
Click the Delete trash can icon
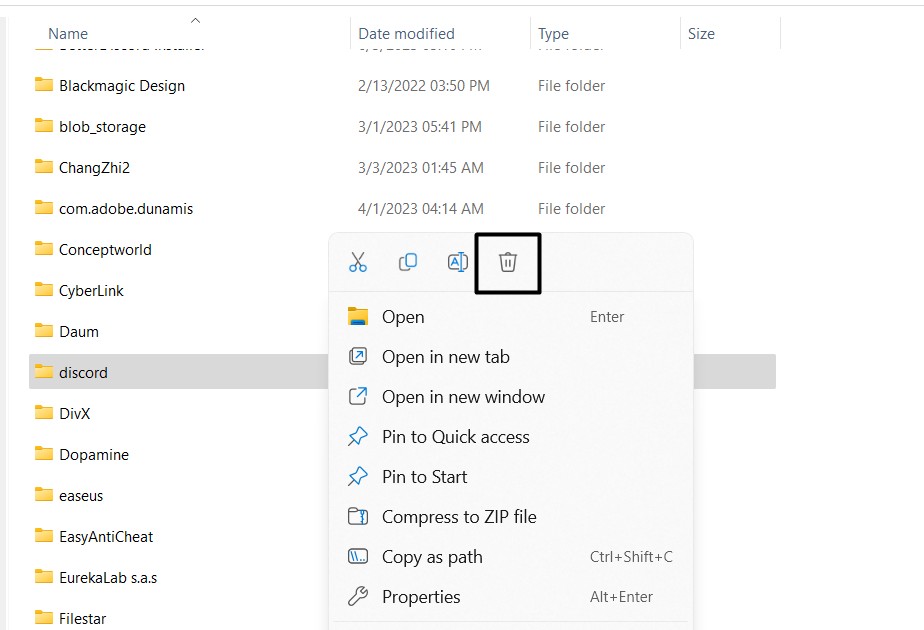[508, 263]
